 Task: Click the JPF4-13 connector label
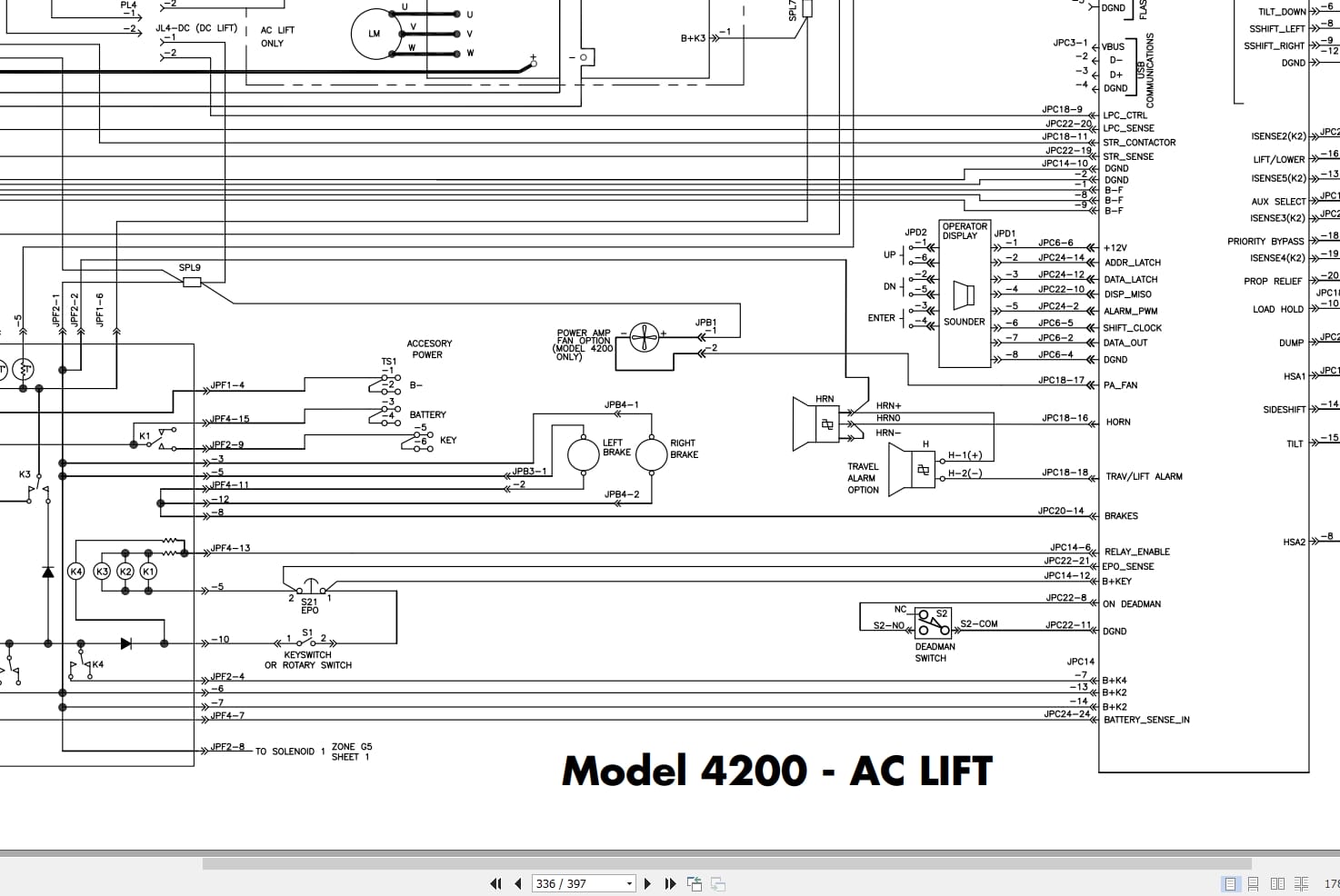pos(230,548)
